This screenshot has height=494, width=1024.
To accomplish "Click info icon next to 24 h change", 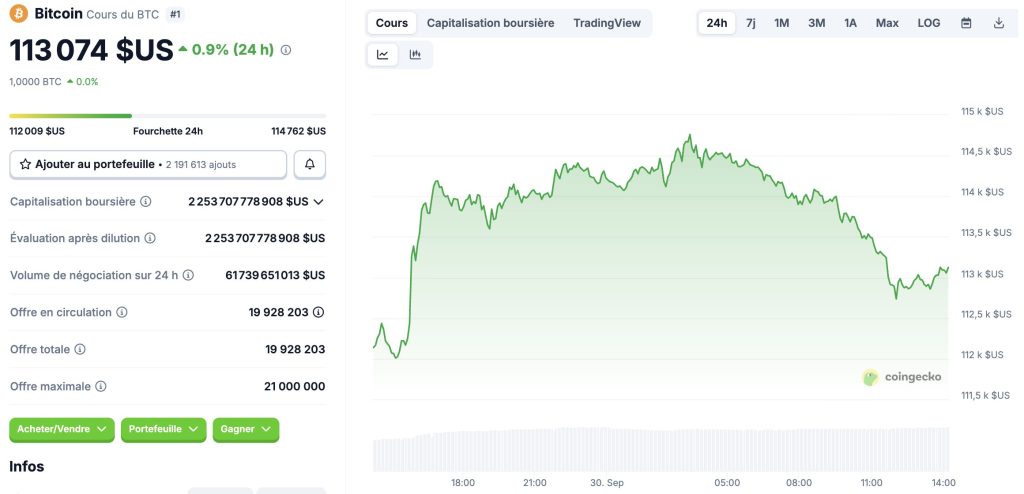I will pyautogui.click(x=287, y=50).
